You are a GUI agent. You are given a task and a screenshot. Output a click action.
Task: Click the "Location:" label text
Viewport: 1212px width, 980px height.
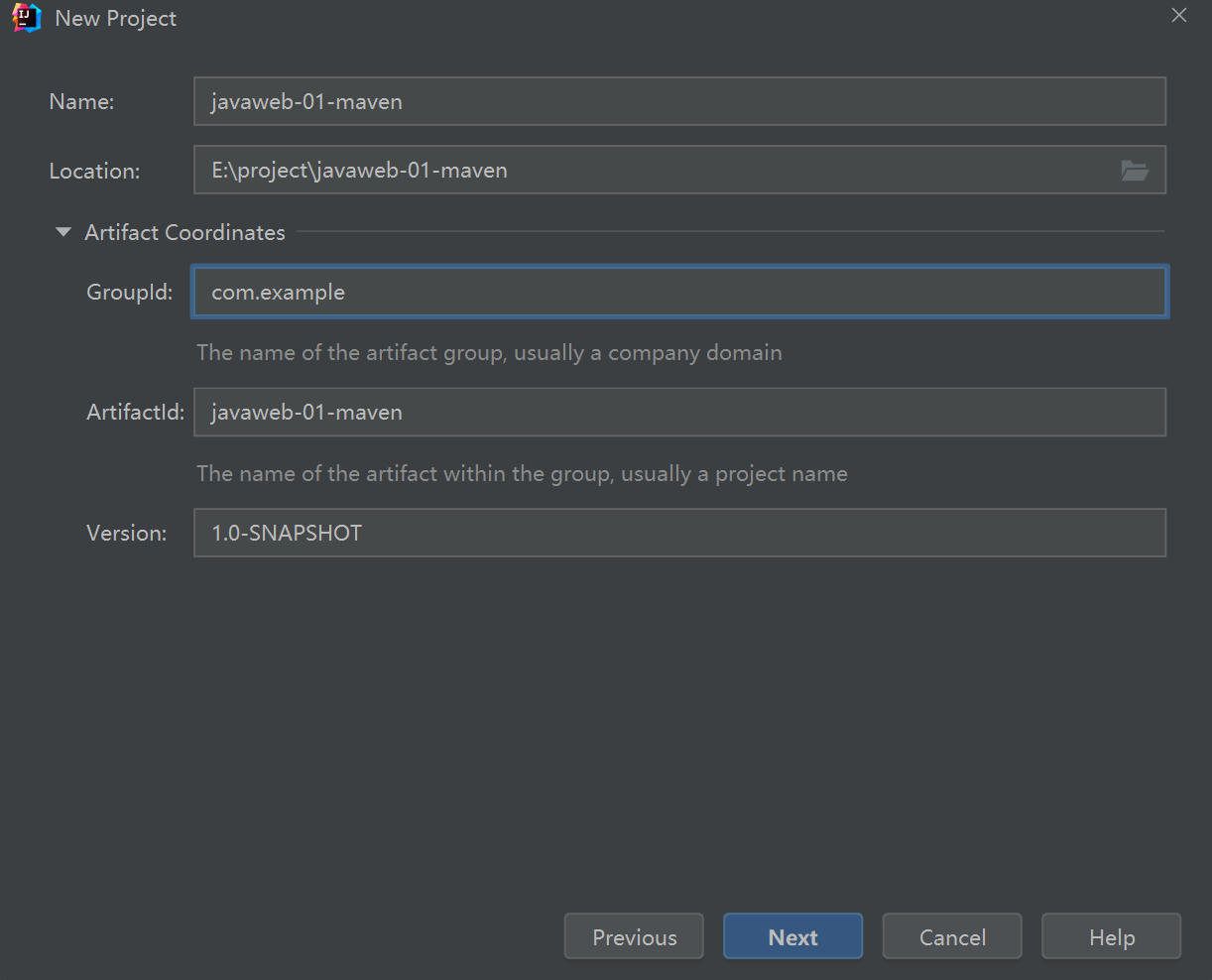(x=94, y=171)
